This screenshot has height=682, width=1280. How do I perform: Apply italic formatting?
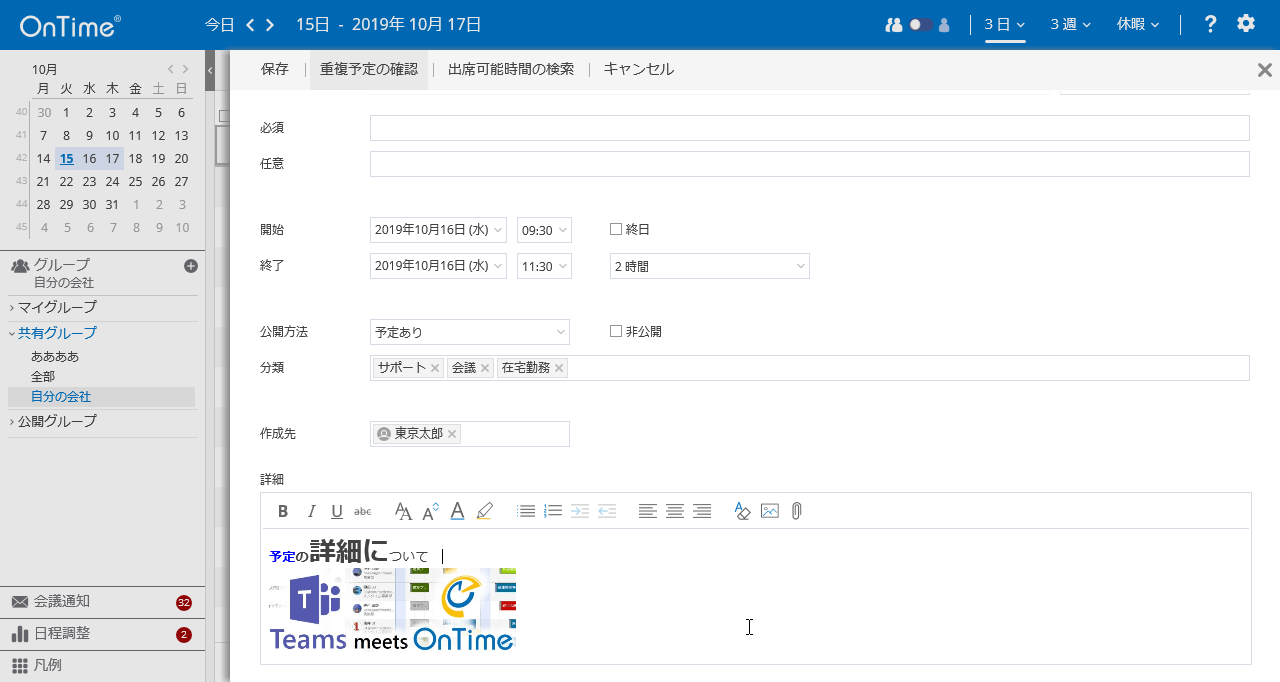click(311, 511)
